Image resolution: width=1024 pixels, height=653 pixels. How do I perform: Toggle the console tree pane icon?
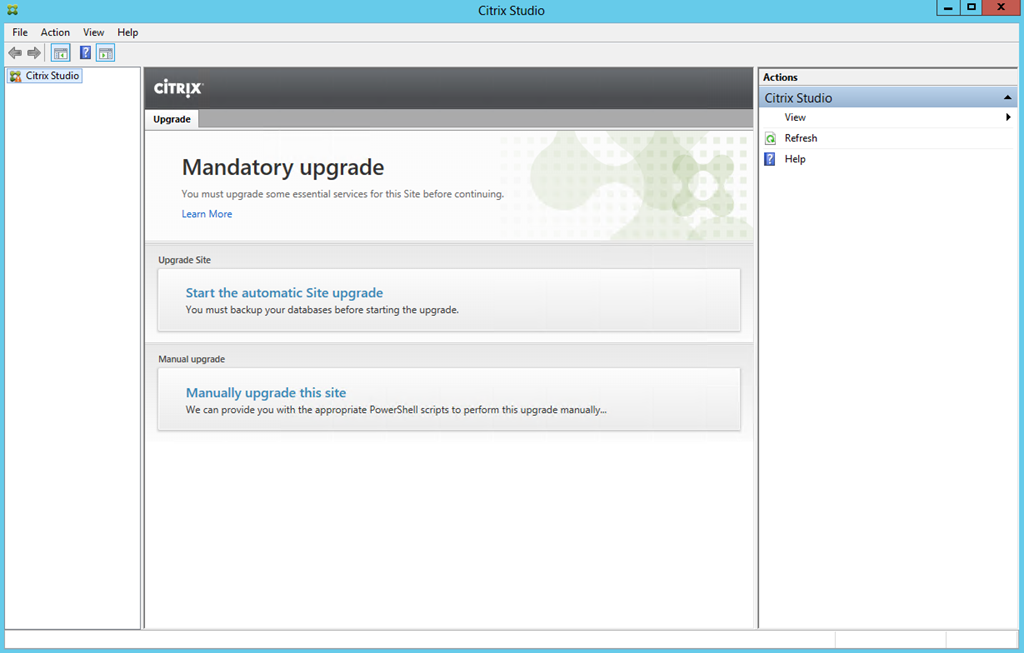[61, 53]
